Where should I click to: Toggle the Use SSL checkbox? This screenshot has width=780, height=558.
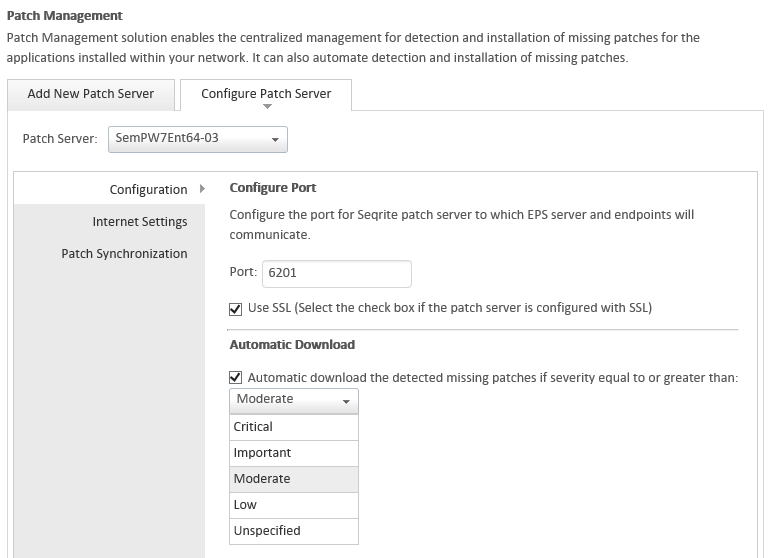pyautogui.click(x=235, y=309)
